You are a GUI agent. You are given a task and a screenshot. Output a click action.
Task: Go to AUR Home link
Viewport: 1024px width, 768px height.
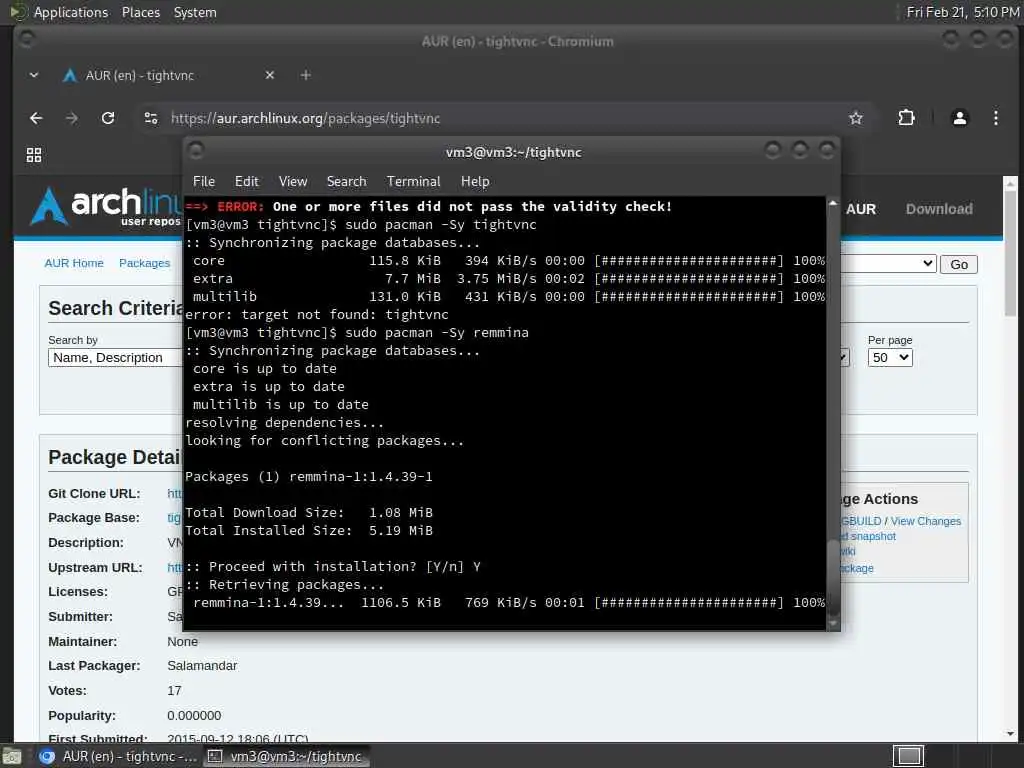tap(74, 263)
